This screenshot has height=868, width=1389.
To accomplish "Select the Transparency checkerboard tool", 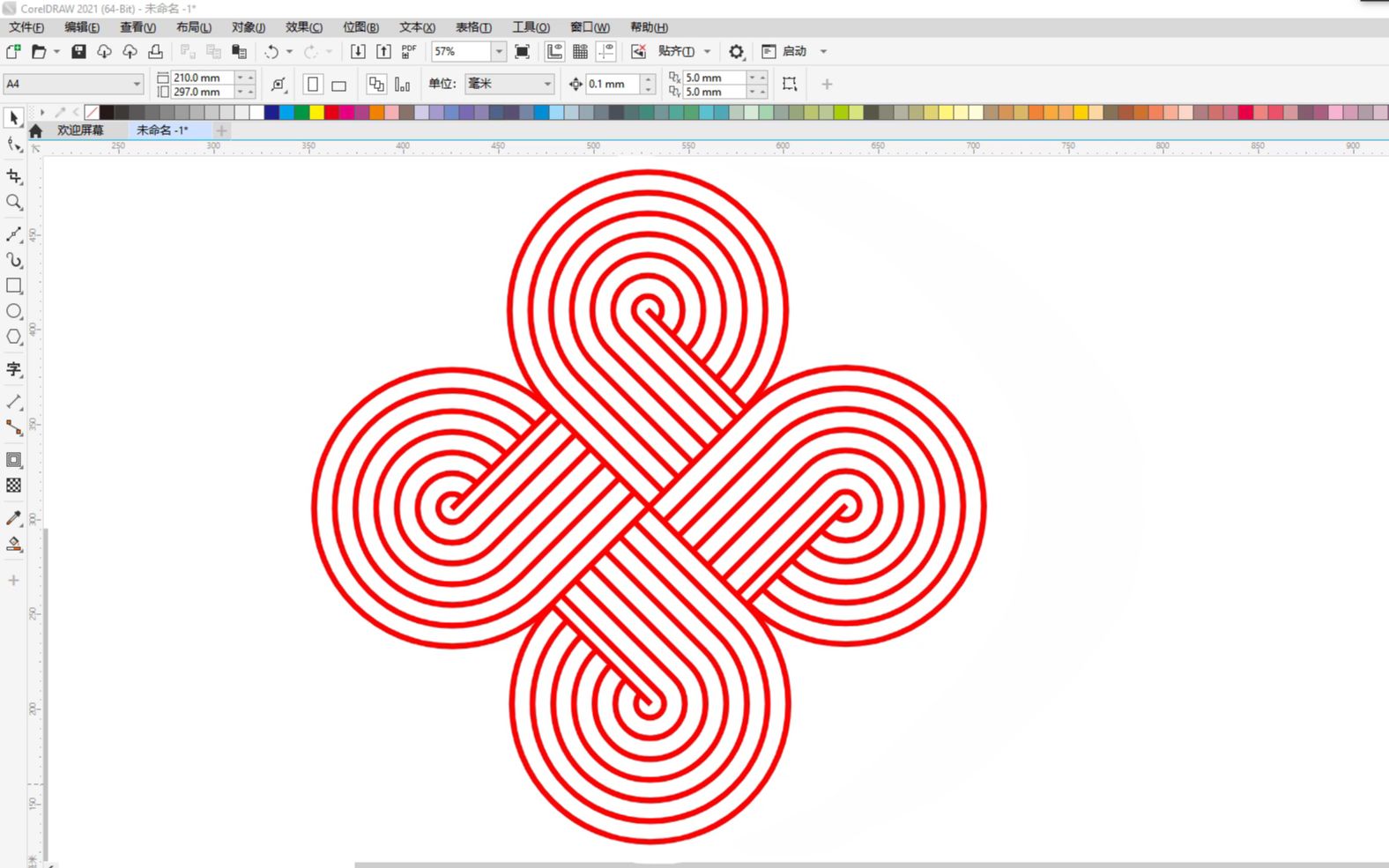I will [x=13, y=486].
